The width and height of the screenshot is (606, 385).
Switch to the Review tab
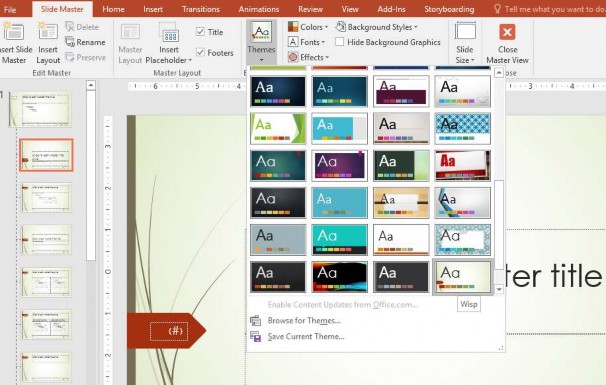tap(310, 9)
